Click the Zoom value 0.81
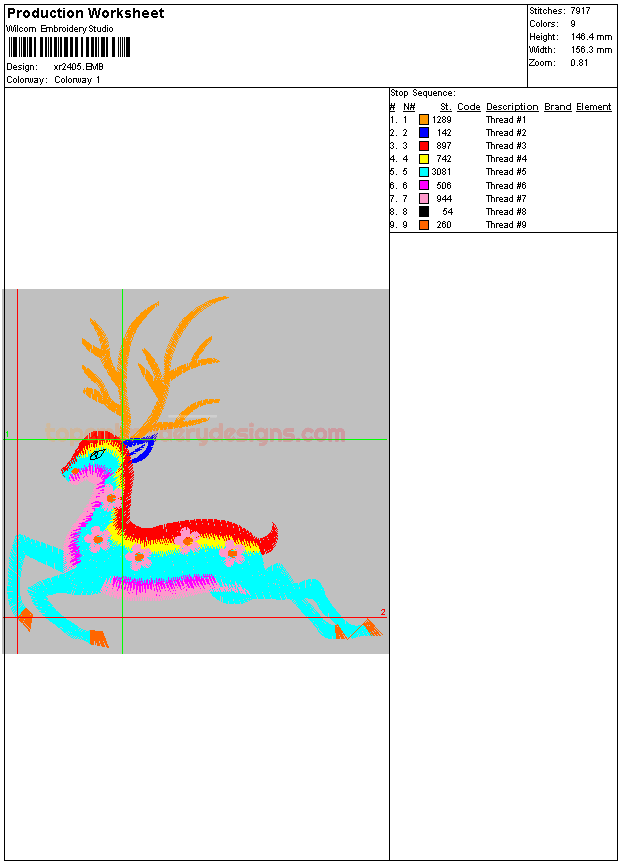 (x=579, y=63)
